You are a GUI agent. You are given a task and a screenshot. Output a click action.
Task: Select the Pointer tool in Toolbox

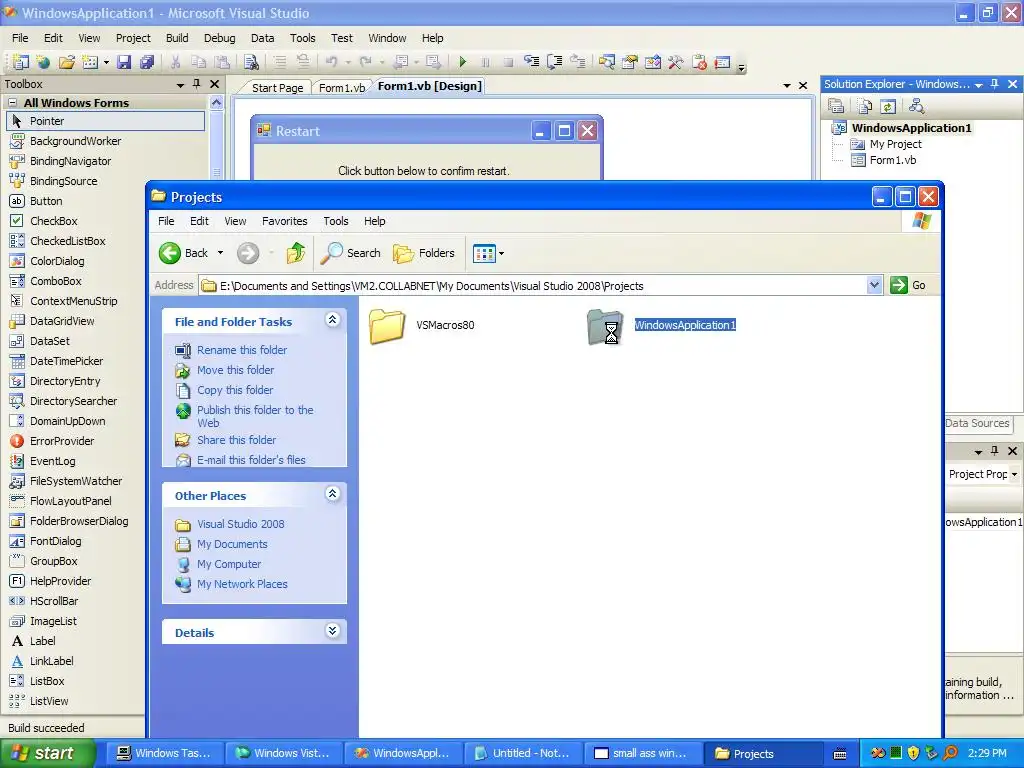[105, 121]
